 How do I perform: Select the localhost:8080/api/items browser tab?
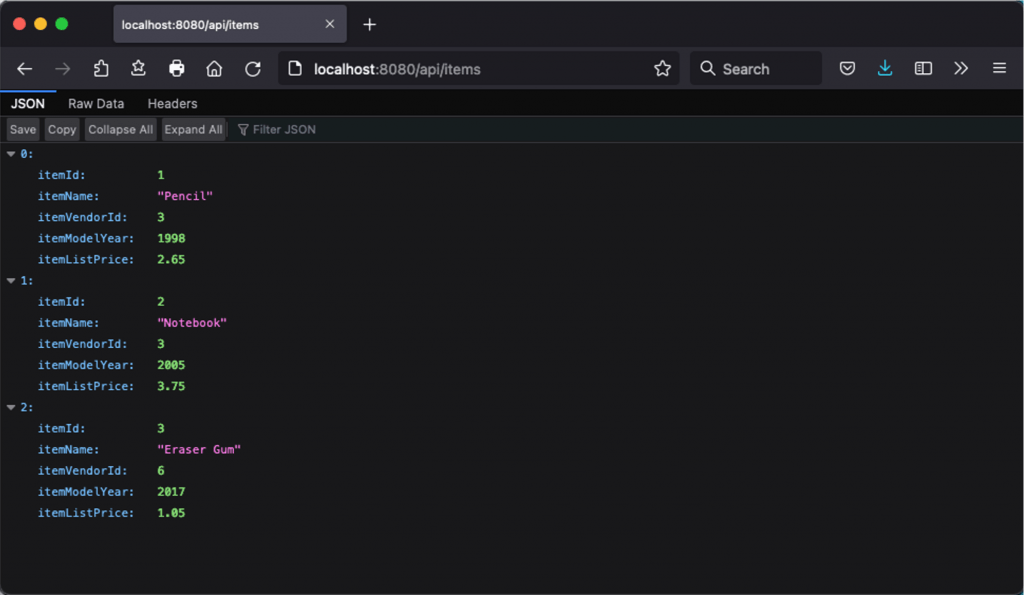click(x=229, y=25)
